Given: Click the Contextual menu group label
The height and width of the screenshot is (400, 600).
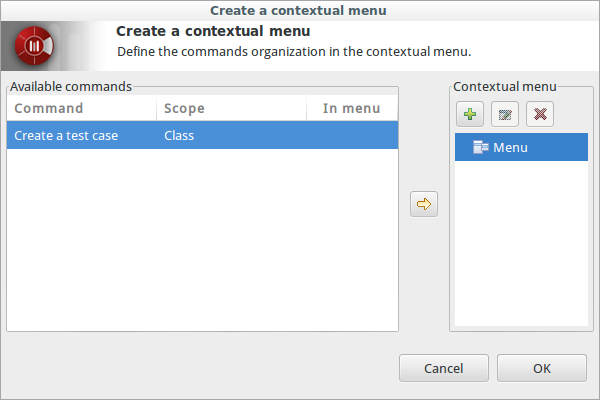Looking at the screenshot, I should 505,87.
